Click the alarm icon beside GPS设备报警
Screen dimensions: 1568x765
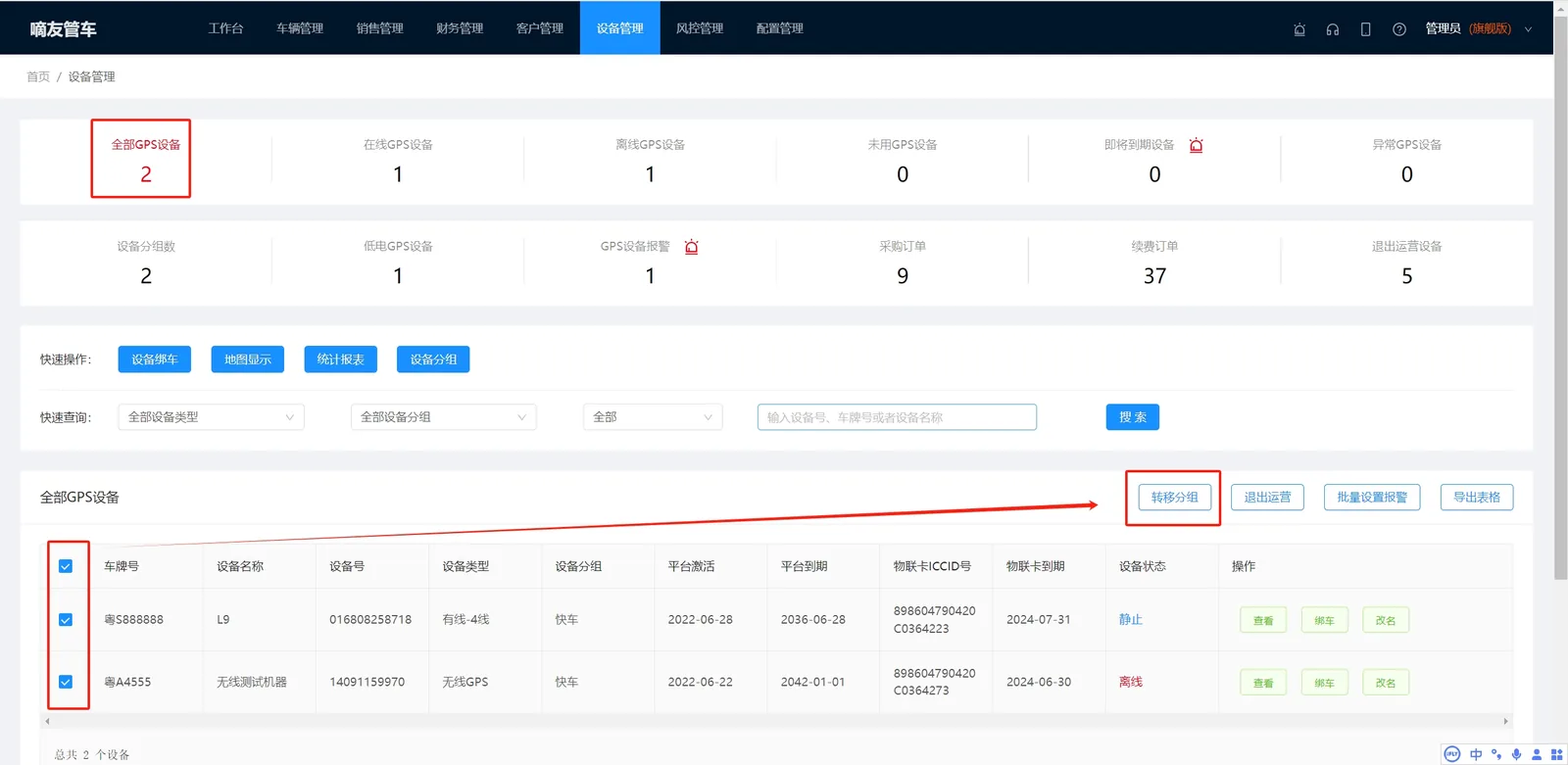[692, 247]
